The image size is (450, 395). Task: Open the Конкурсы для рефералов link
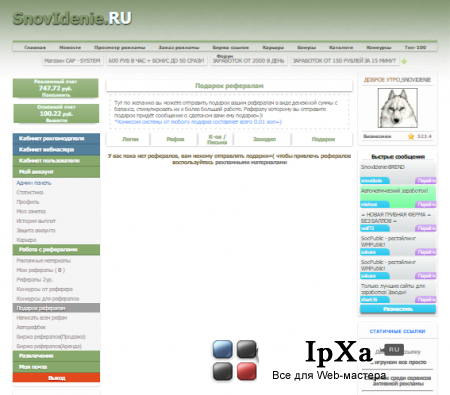[x=48, y=299]
